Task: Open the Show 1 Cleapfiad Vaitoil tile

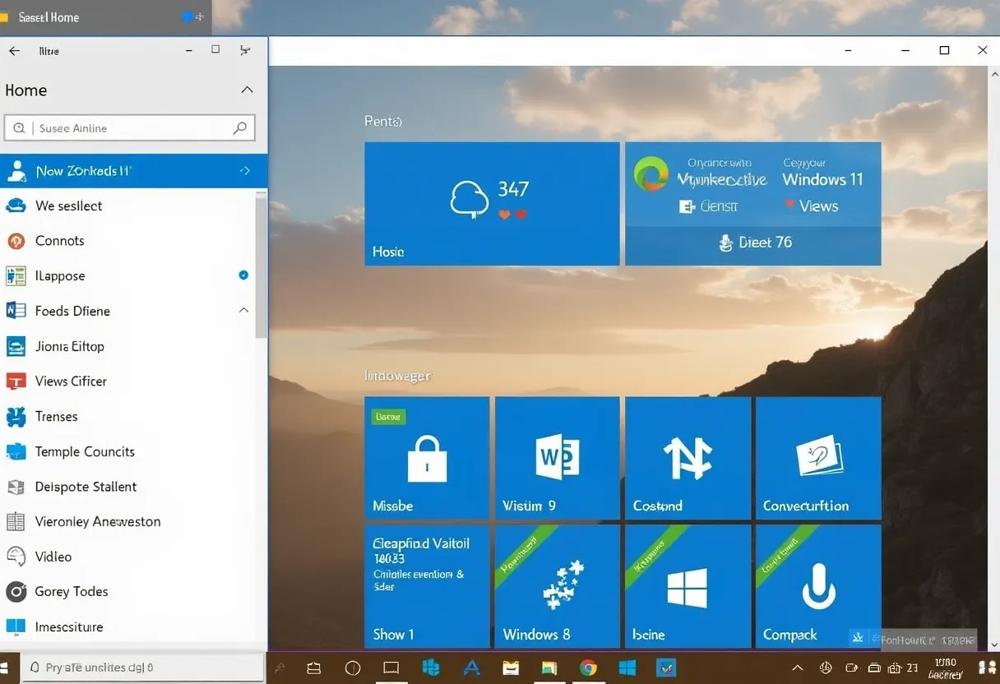Action: [427, 586]
